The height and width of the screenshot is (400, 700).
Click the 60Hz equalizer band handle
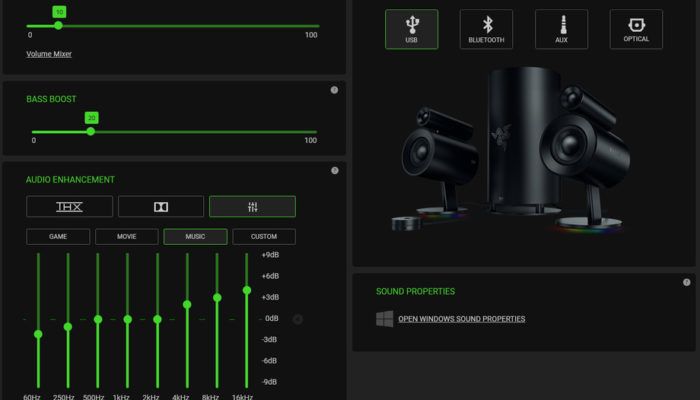38,334
